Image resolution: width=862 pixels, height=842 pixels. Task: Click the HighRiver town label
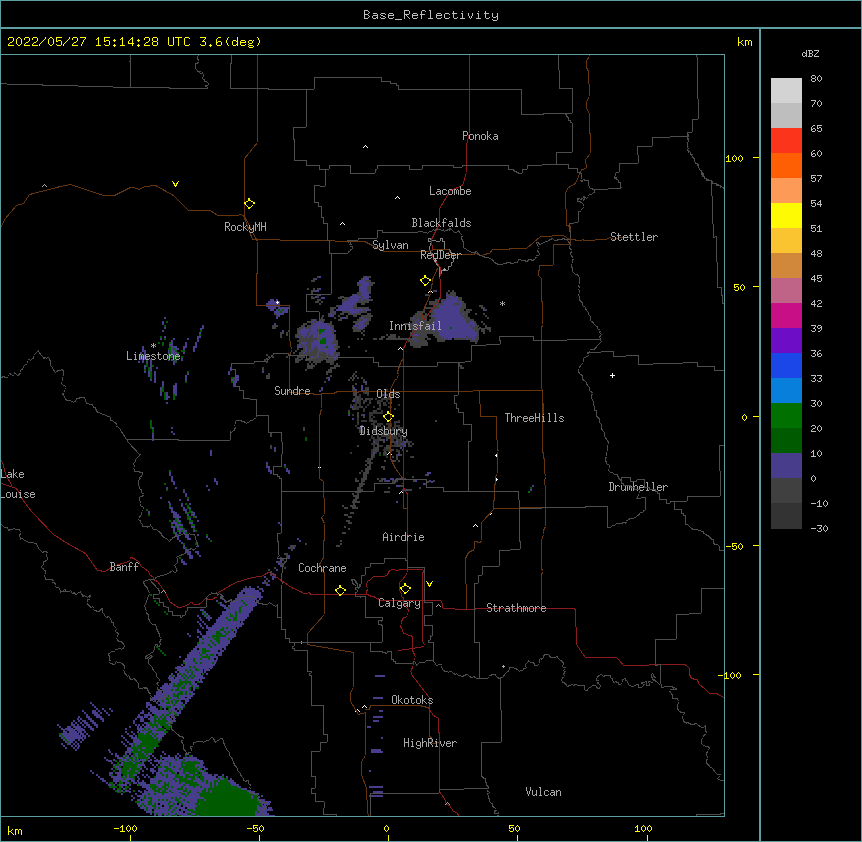[430, 743]
